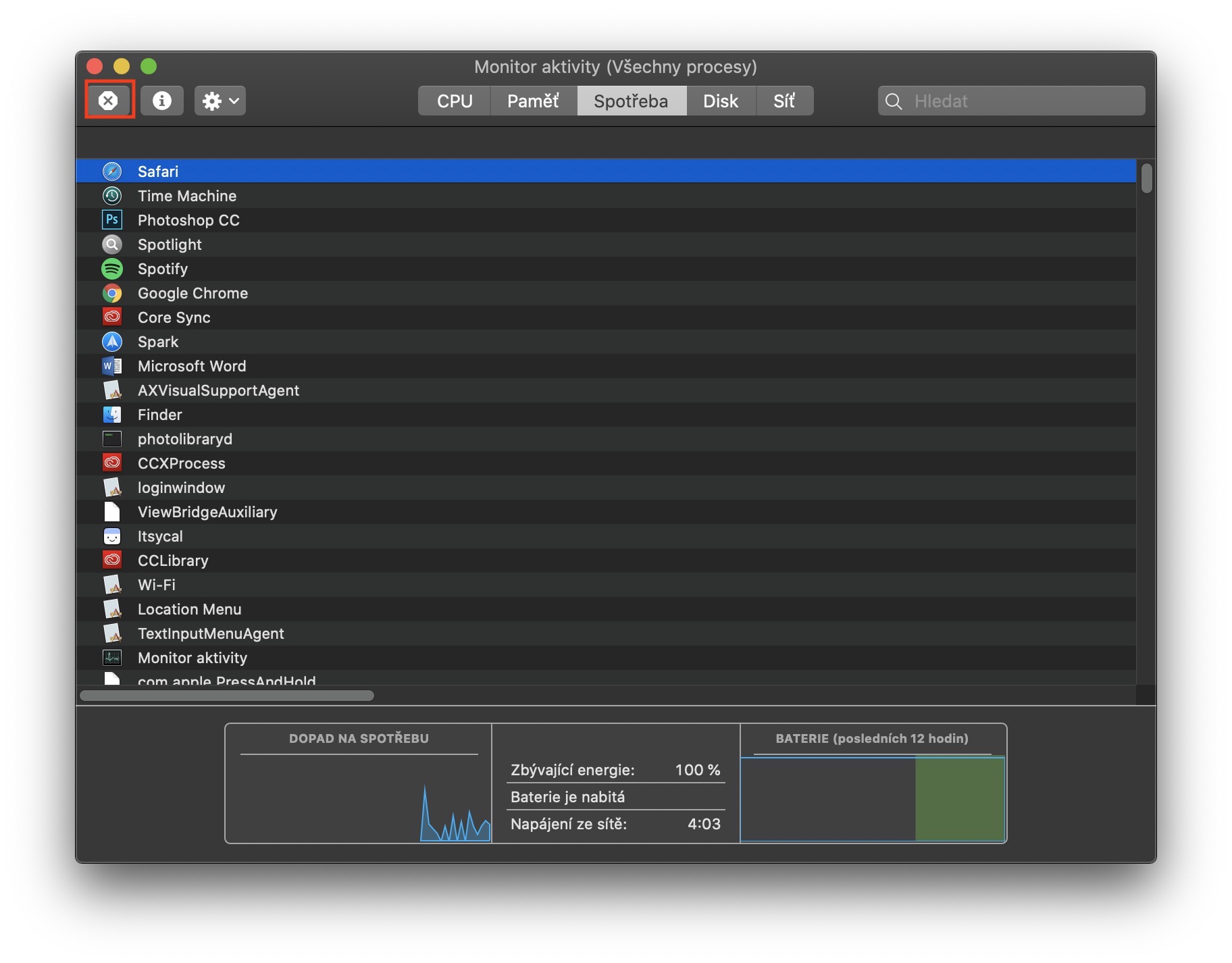Select the "Microsoft Word" process name
This screenshot has height=963, width=1232.
[x=192, y=366]
